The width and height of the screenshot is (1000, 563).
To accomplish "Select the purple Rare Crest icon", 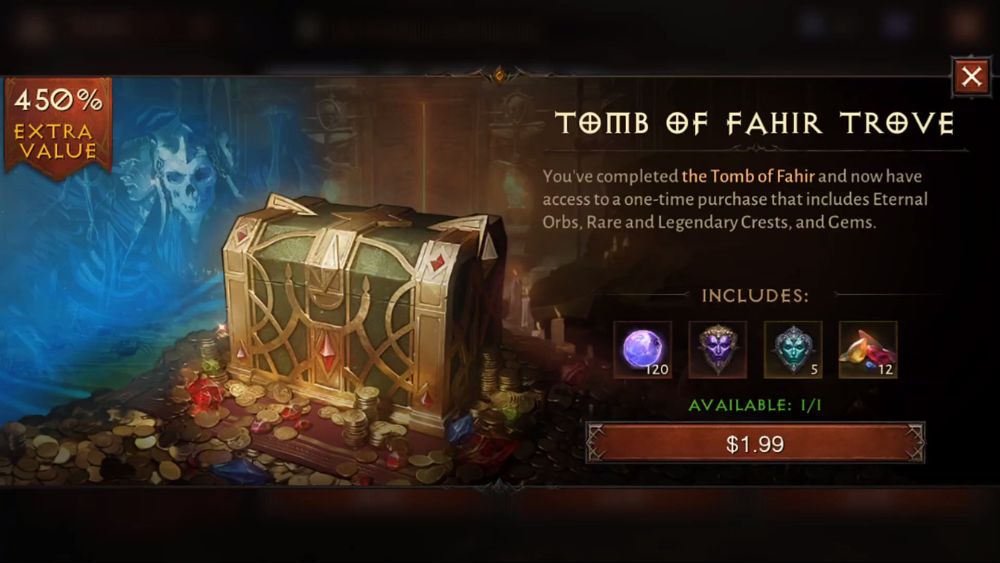I will (x=717, y=349).
